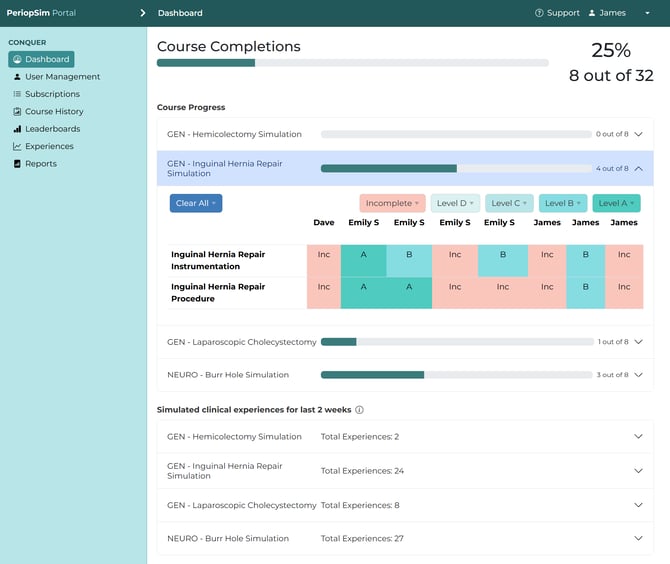Click the Burr Hole Simulation progress bar
670x564 pixels.
pyautogui.click(x=456, y=375)
